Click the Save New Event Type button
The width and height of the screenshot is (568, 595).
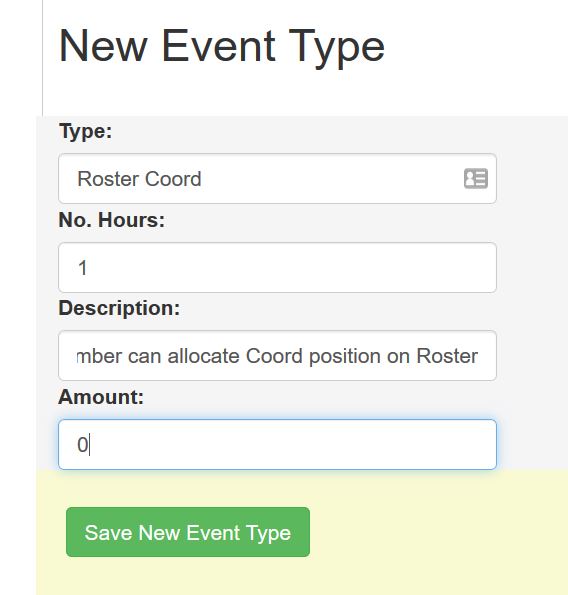(x=188, y=532)
